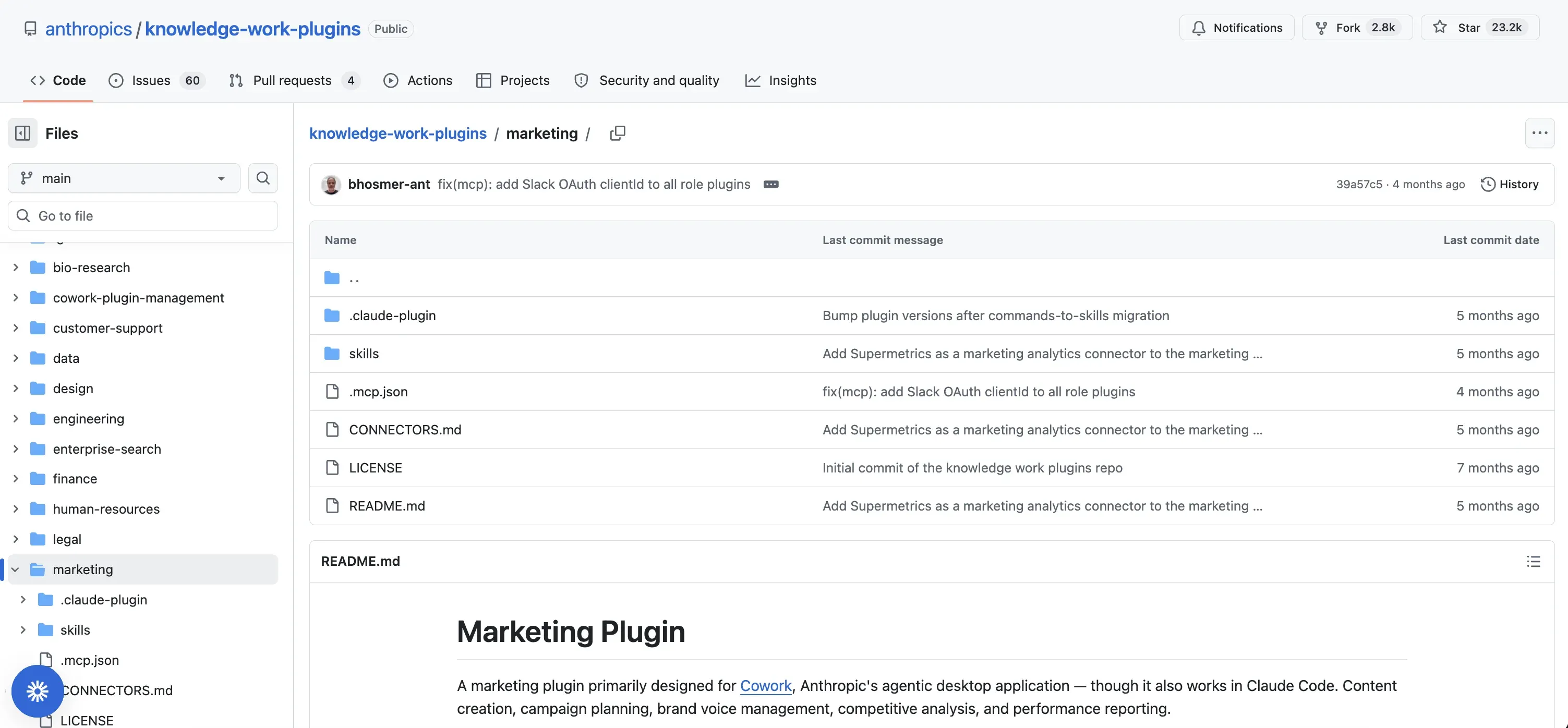This screenshot has width=1568, height=728.
Task: Open the main branch dropdown
Action: pyautogui.click(x=124, y=178)
